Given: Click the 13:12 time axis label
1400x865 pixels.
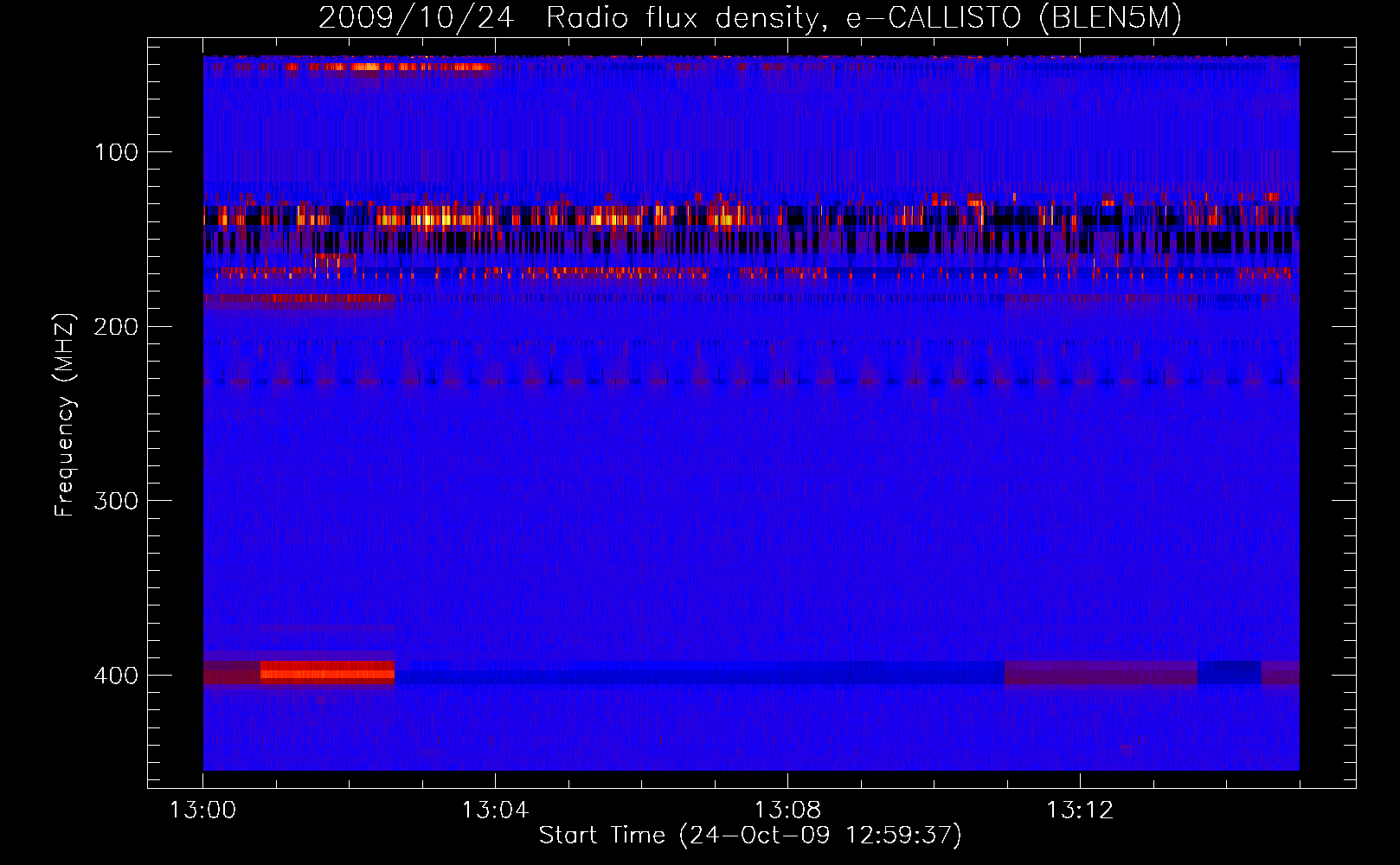Looking at the screenshot, I should coord(1080,811).
